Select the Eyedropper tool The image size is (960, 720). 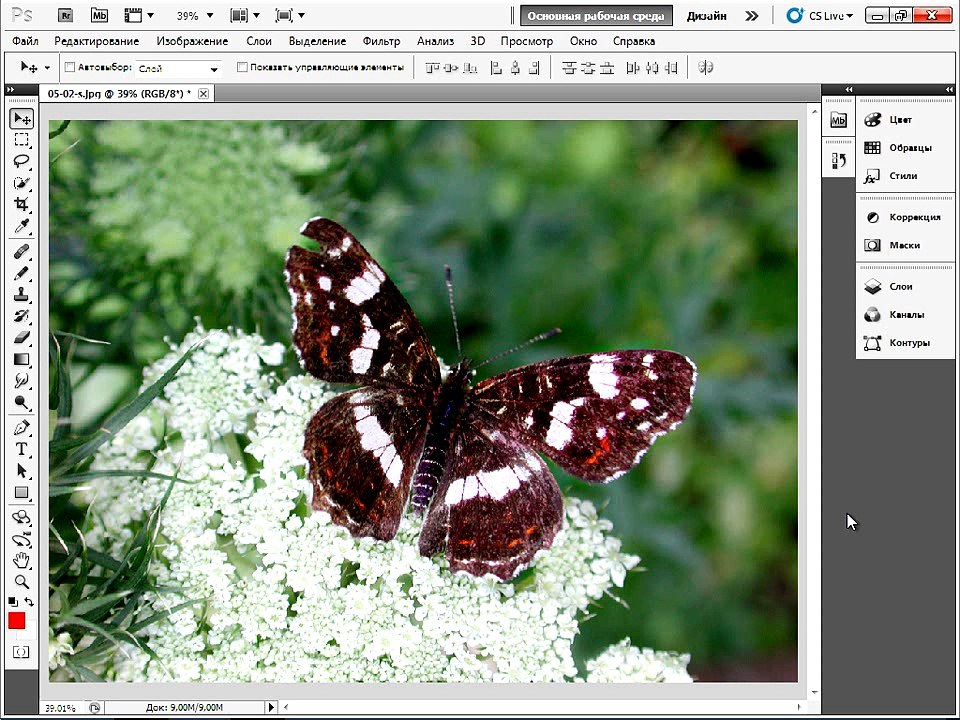21,226
